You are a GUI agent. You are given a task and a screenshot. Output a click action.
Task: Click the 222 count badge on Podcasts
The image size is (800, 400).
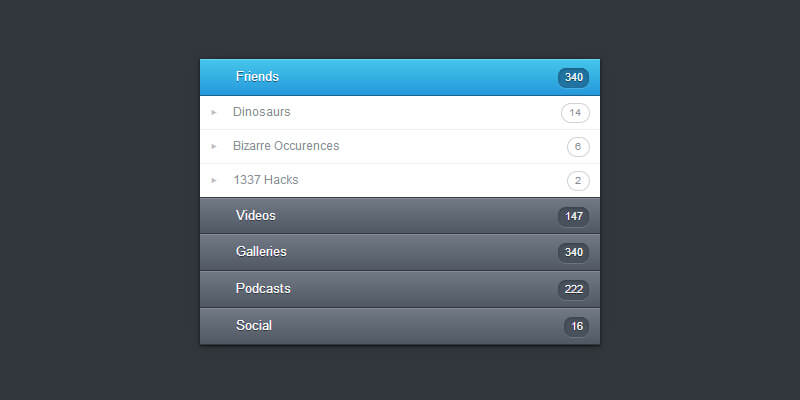tap(574, 289)
